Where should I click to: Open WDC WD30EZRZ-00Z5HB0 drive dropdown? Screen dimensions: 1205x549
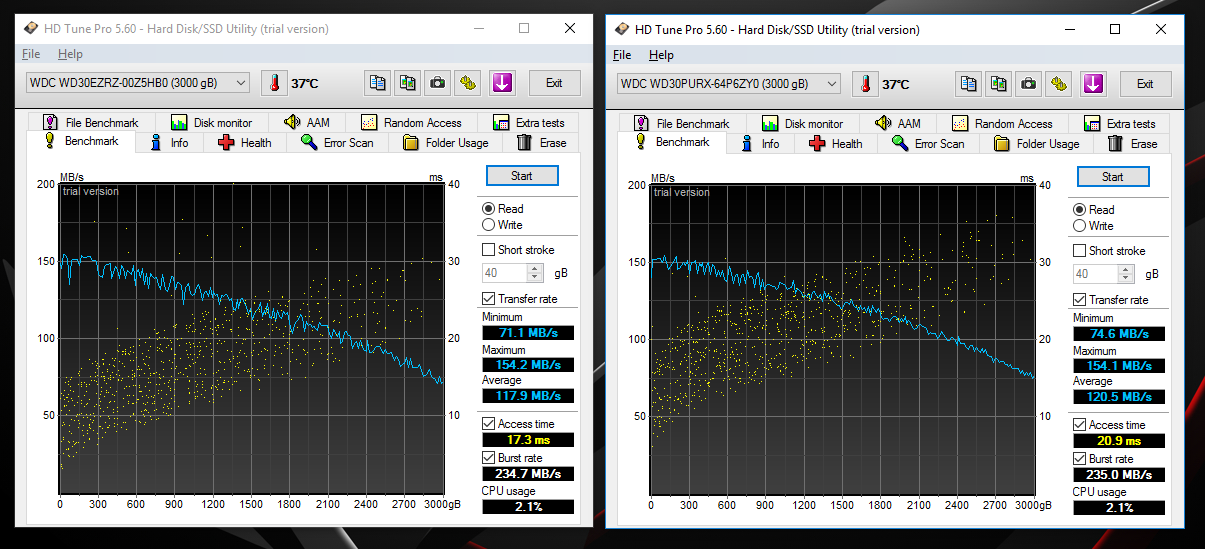(138, 83)
